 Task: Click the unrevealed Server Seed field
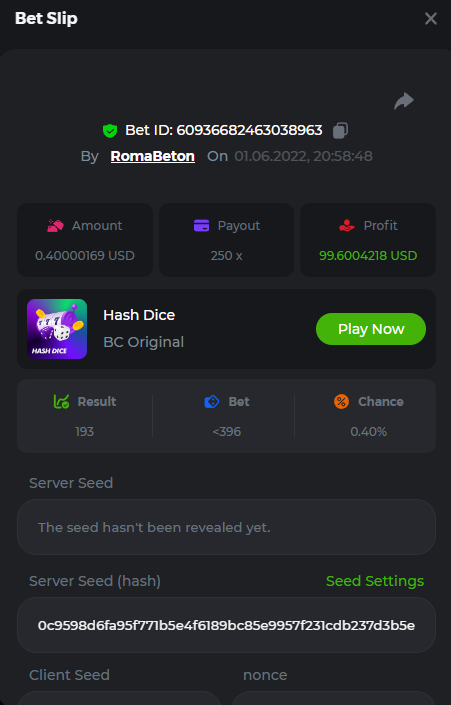(226, 527)
